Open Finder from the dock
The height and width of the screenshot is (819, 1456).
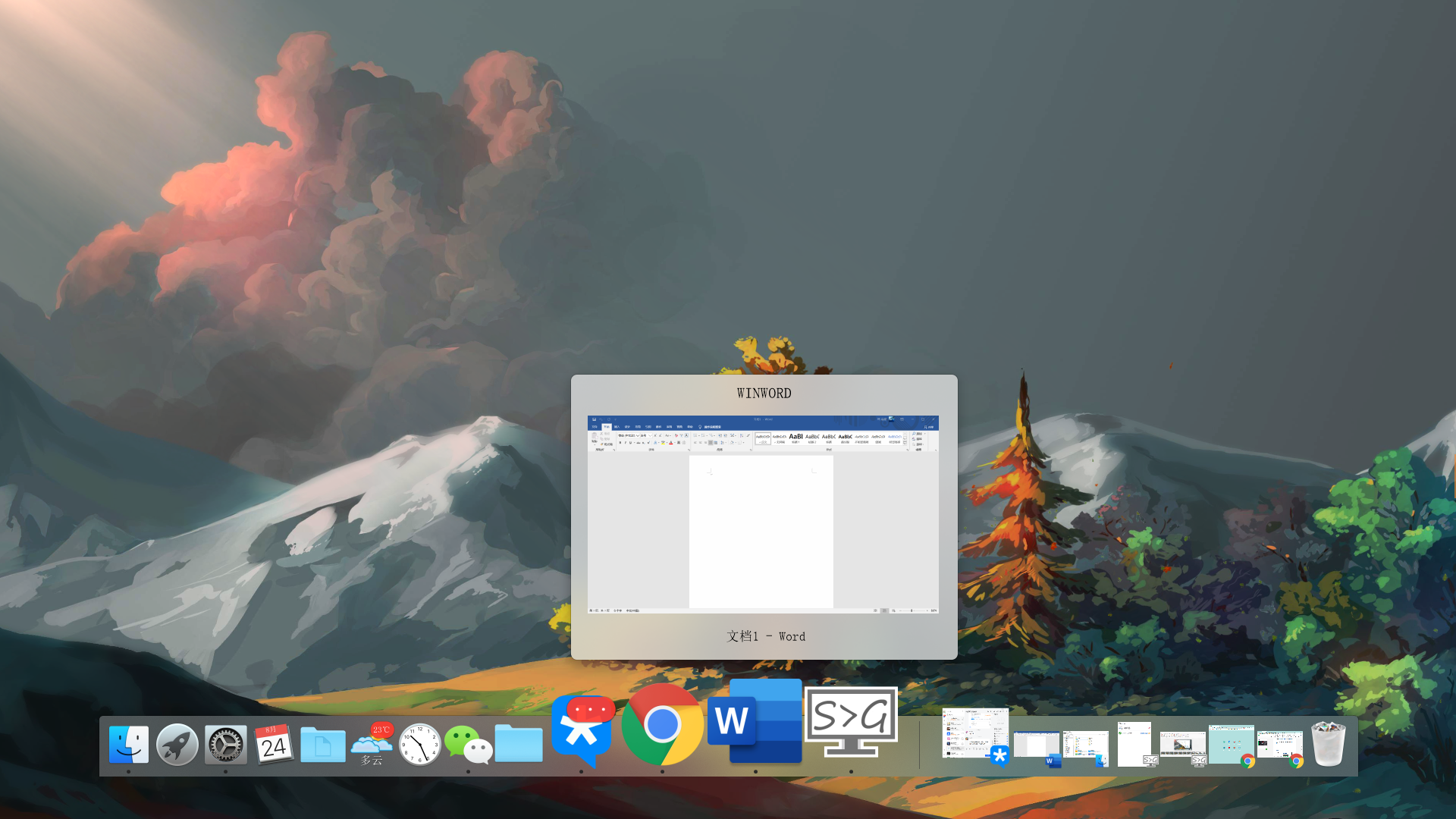point(128,745)
